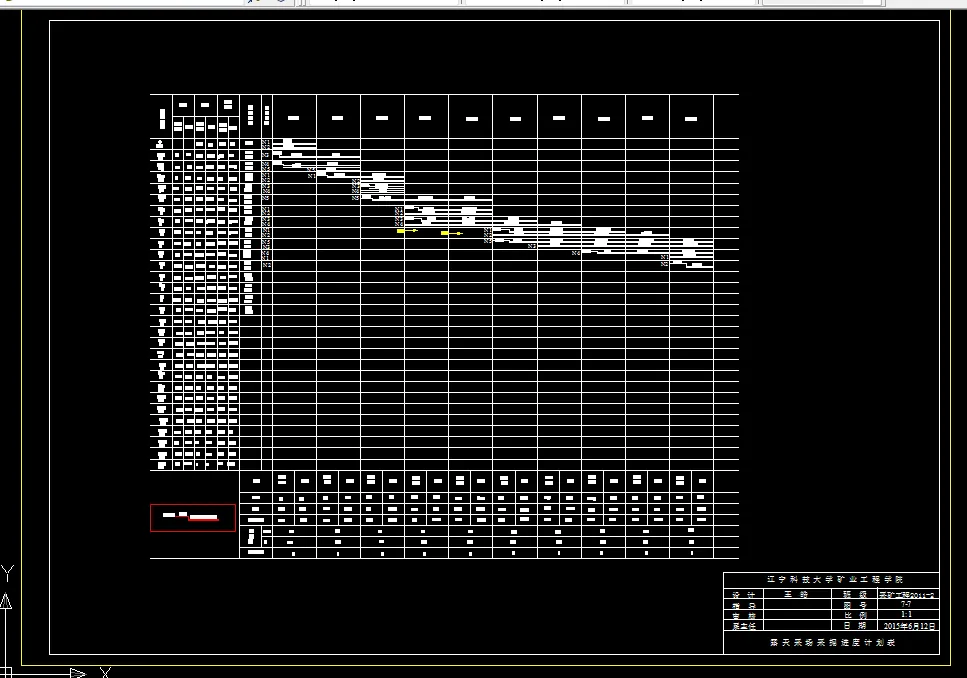Select the 比例 label in title block
This screenshot has height=678, width=967.
pyautogui.click(x=855, y=615)
